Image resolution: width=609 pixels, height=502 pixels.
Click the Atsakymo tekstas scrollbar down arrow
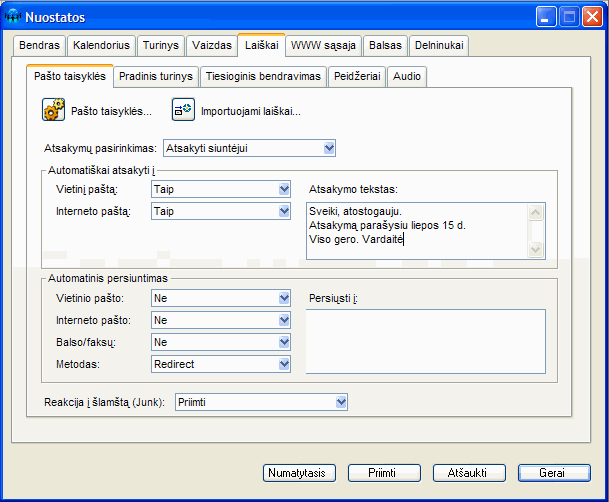535,250
